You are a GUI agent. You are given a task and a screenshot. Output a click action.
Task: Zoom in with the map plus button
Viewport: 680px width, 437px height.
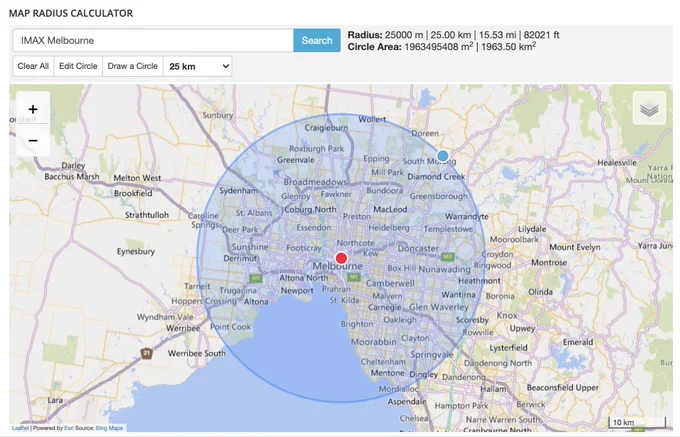coord(33,109)
